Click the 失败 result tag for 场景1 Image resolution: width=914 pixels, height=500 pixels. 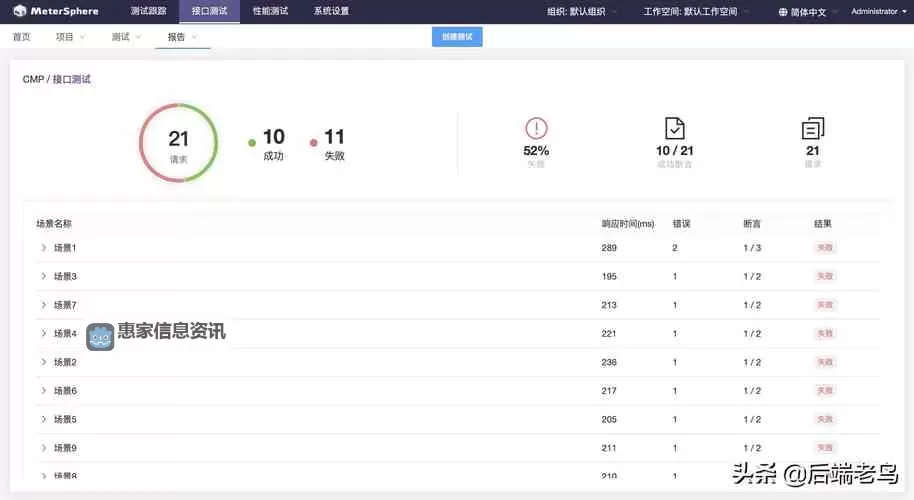tap(825, 247)
